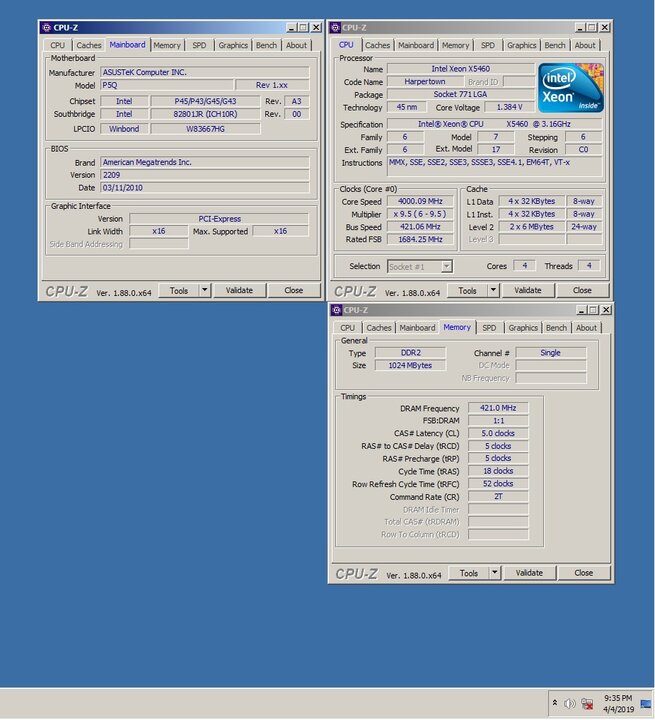Click the memory type DDR2 value
Screen dimensions: 655x720
[x=411, y=353]
